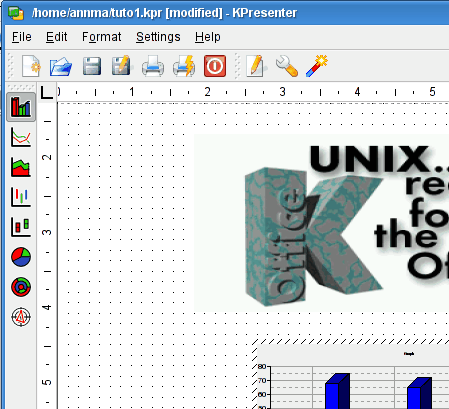
Task: Select the line chart type
Action: tap(21, 137)
